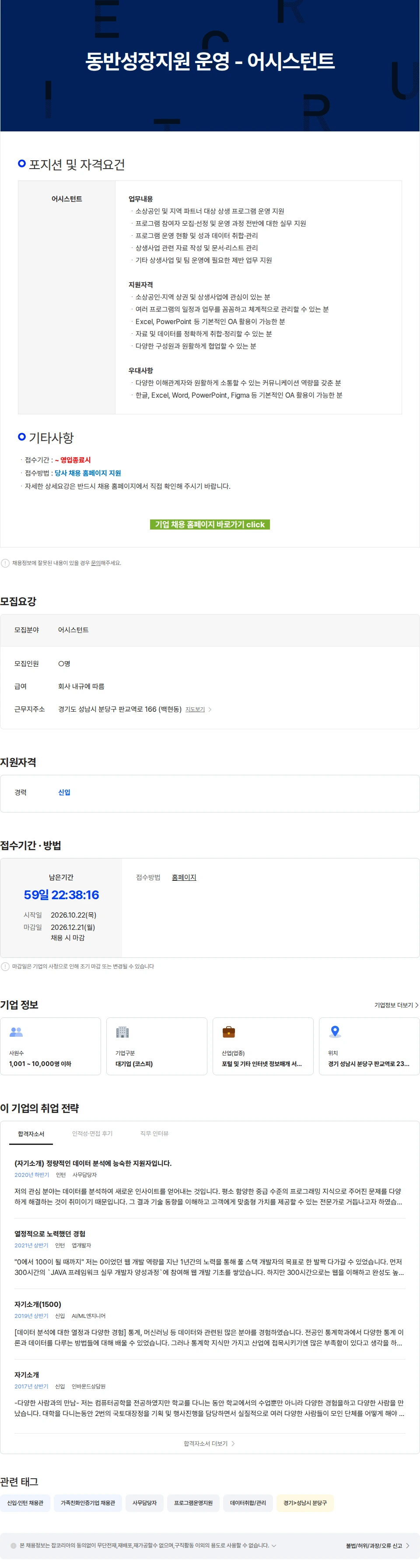Click the building icon for 기업구분
The width and height of the screenshot is (420, 1568).
(122, 1032)
